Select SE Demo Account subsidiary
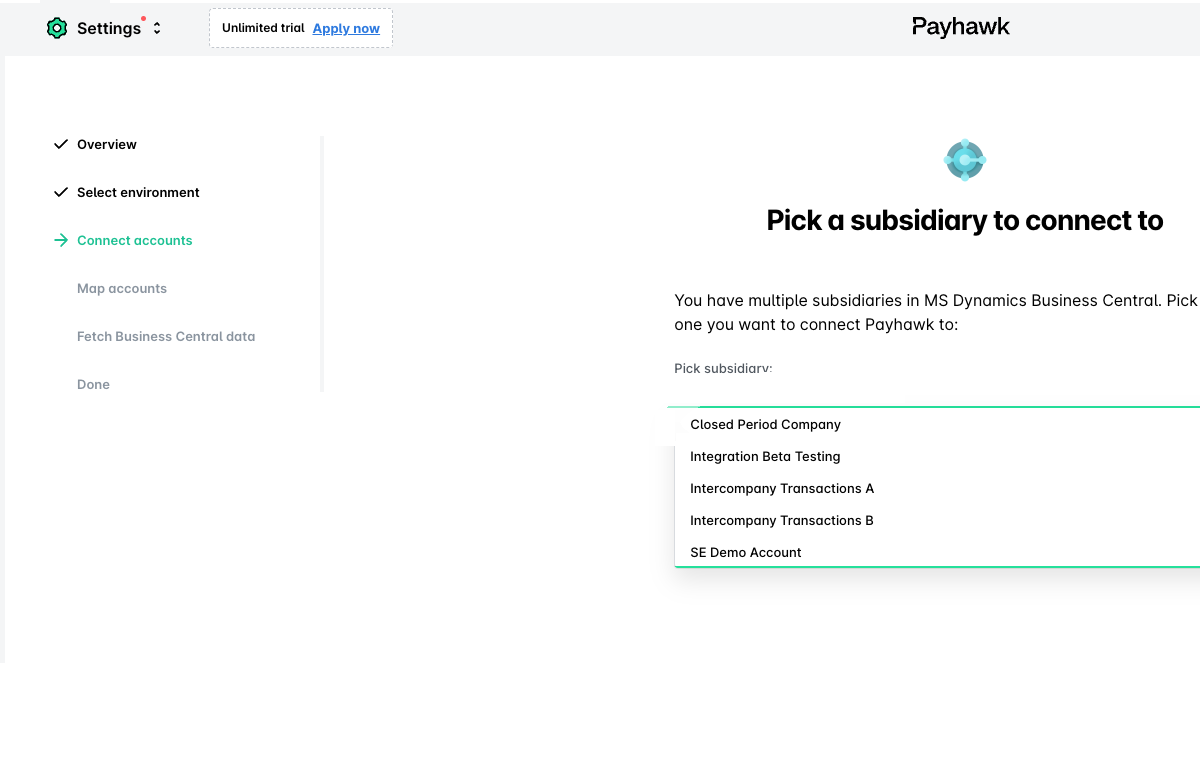Screen dimensions: 1200x760 938,552
